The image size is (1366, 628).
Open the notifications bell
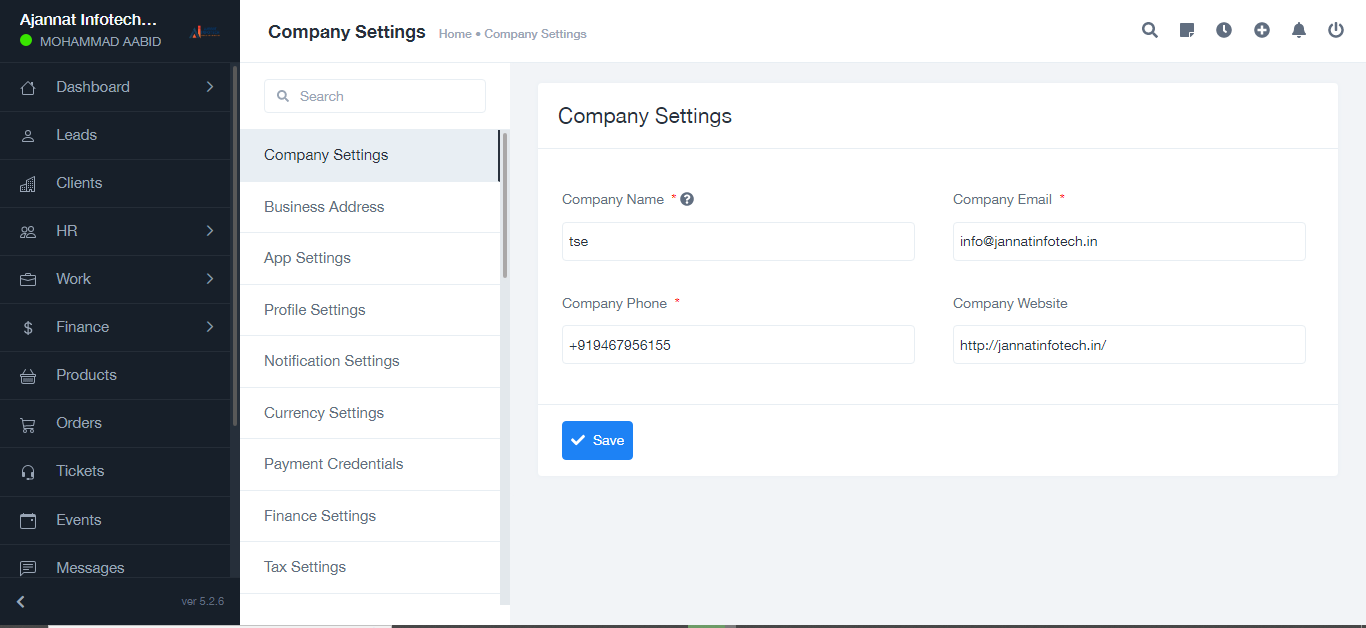1299,30
